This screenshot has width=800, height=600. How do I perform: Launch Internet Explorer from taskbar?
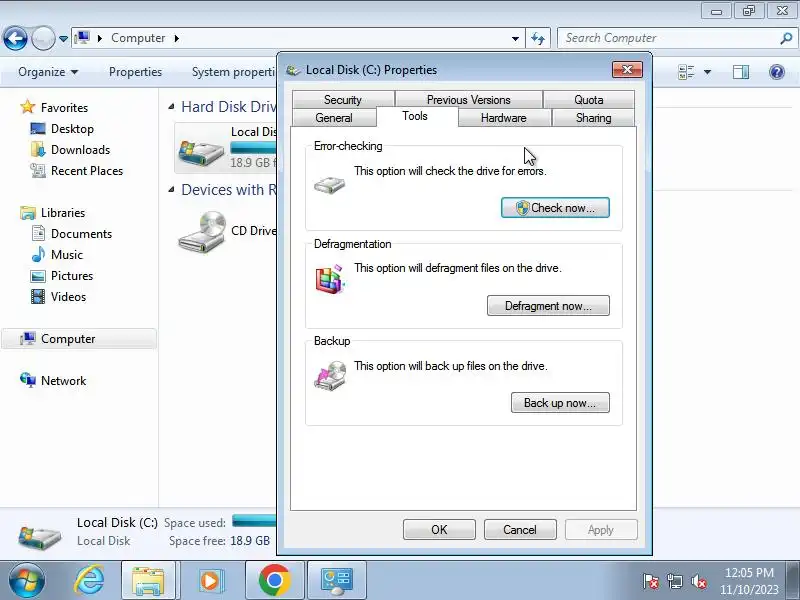[89, 581]
